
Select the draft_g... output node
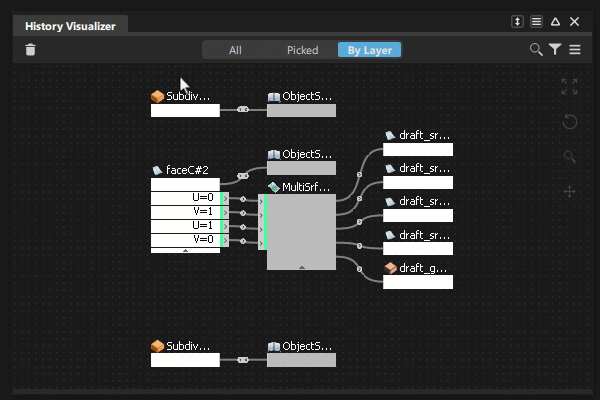(418, 282)
